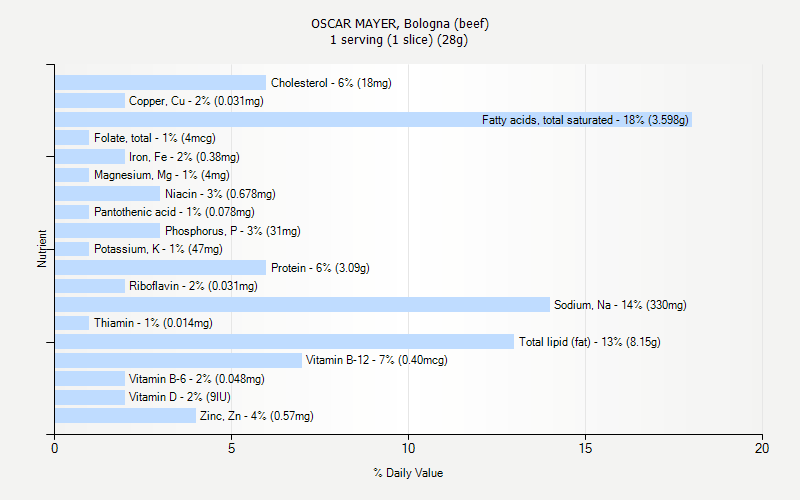Click the Fatty acids, total saturated label
800x500 pixels.
585,120
